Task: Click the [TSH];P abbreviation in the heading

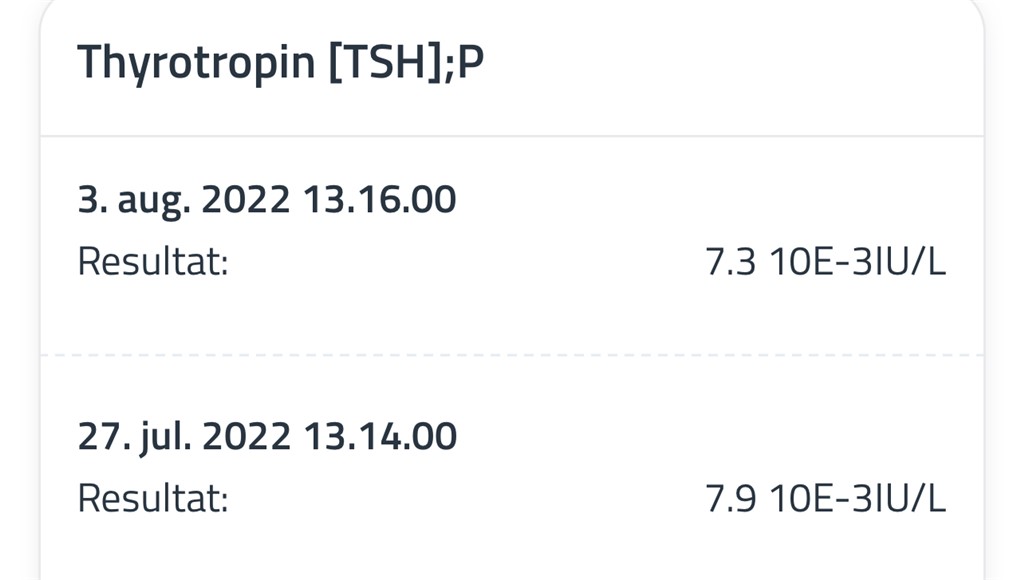Action: [406, 63]
